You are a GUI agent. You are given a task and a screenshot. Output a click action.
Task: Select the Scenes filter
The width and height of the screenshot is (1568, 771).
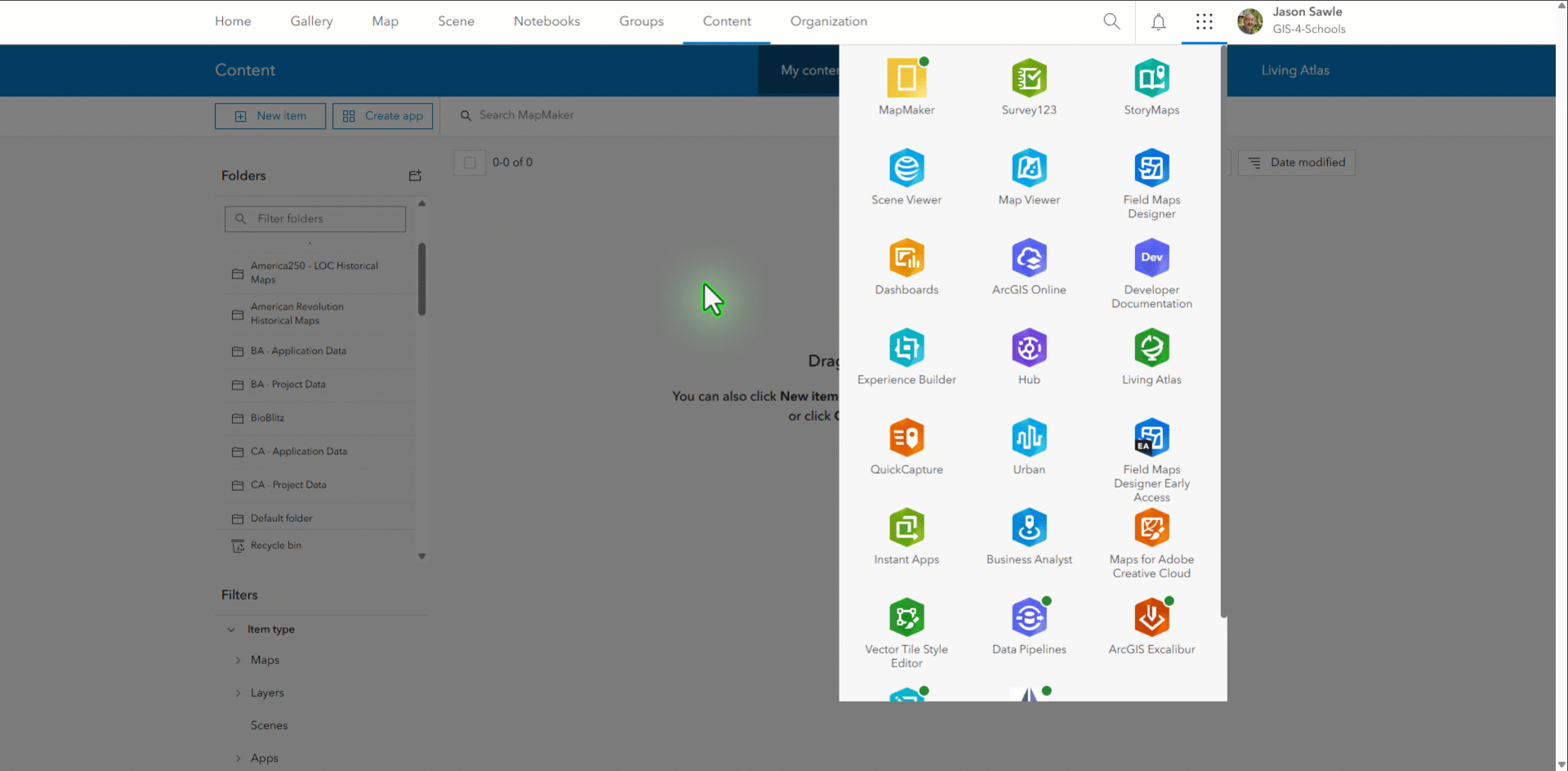[269, 725]
